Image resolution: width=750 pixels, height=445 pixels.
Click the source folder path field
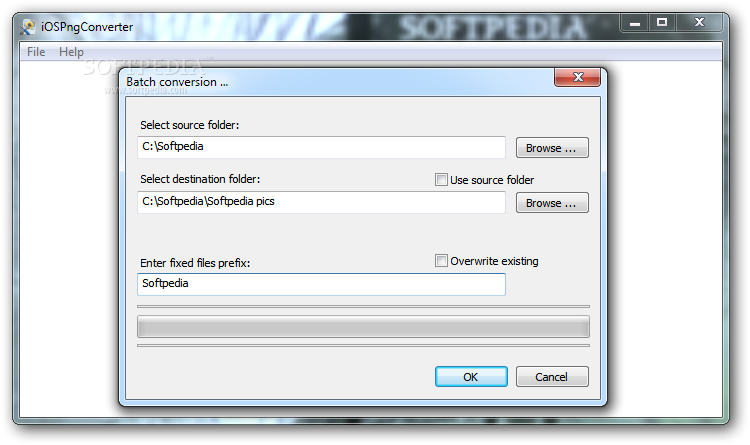tap(321, 147)
